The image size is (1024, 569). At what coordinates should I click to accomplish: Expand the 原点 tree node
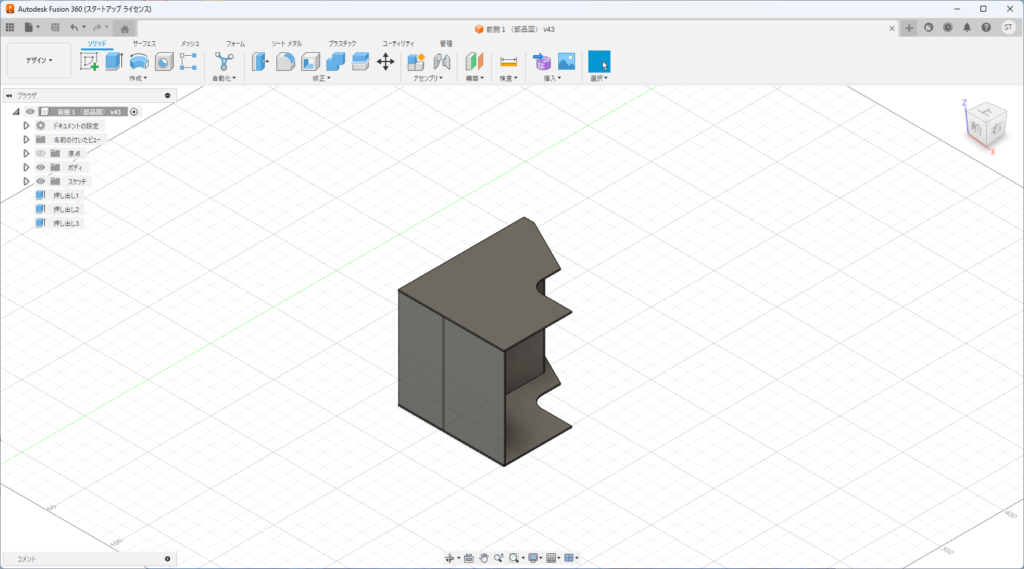[x=26, y=154]
